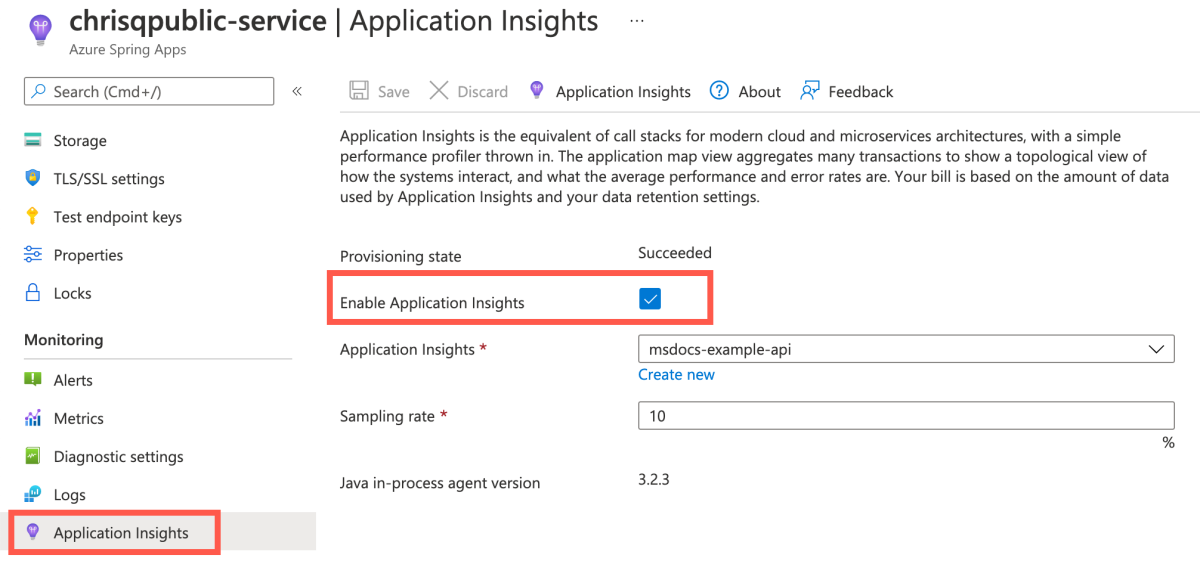Viewport: 1200px width, 561px height.
Task: Click the Storage icon in the sidebar
Action: [x=33, y=140]
